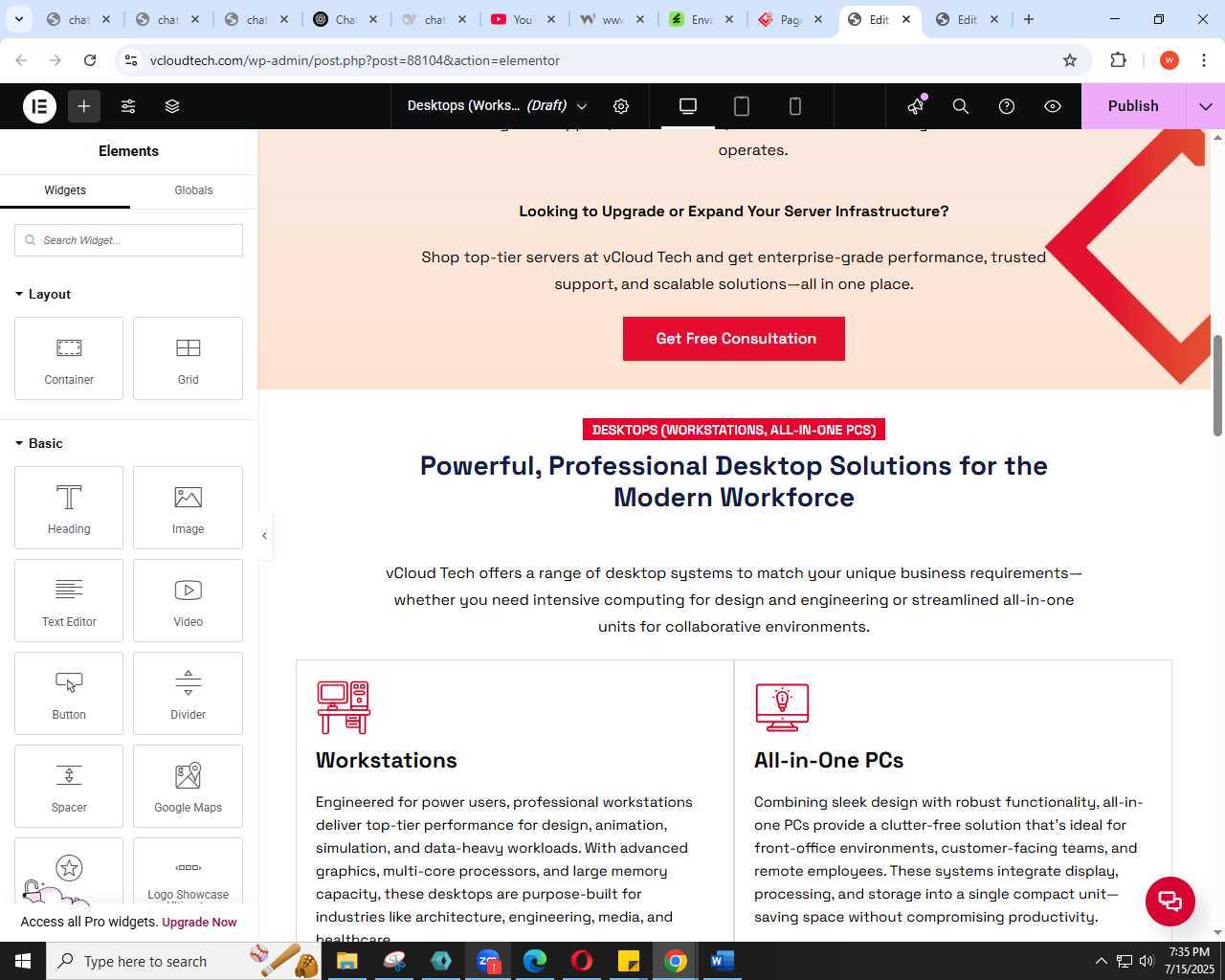The width and height of the screenshot is (1225, 980).
Task: Click the All-in-One PCs monitor icon
Action: (x=782, y=707)
